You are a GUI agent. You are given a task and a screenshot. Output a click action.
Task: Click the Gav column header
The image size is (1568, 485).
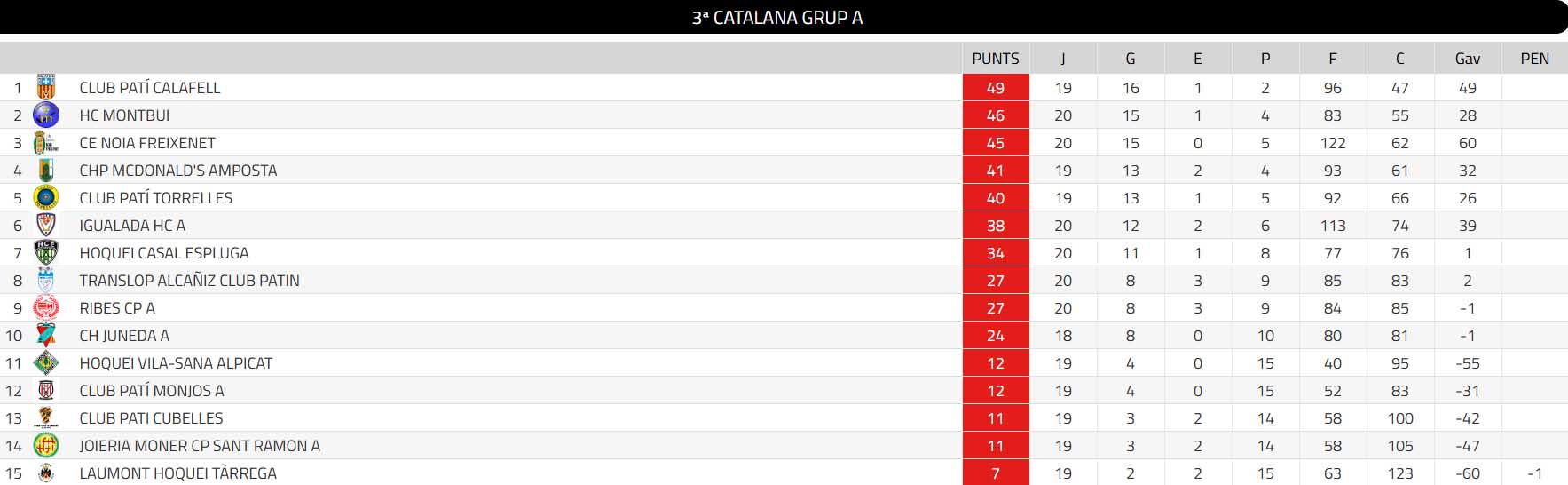(x=1468, y=59)
